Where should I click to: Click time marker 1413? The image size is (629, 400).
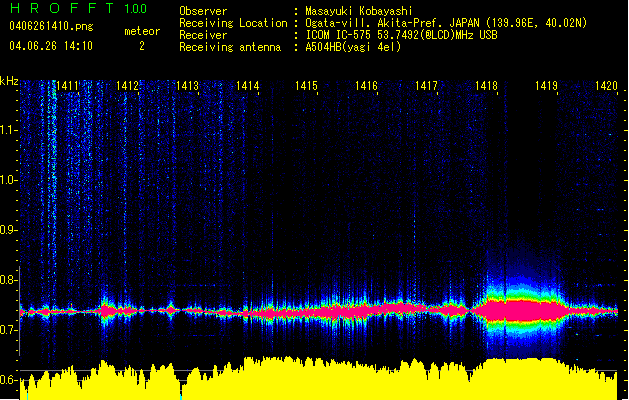tap(187, 86)
